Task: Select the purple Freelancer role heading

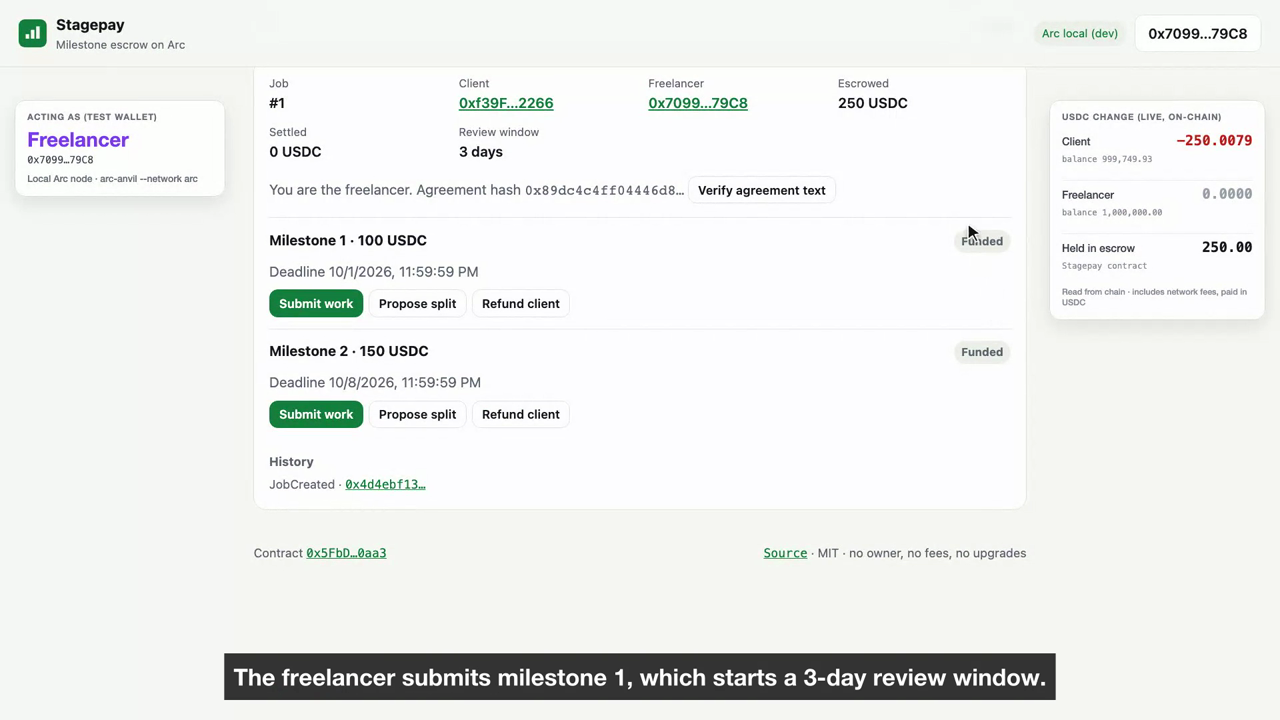Action: (78, 140)
